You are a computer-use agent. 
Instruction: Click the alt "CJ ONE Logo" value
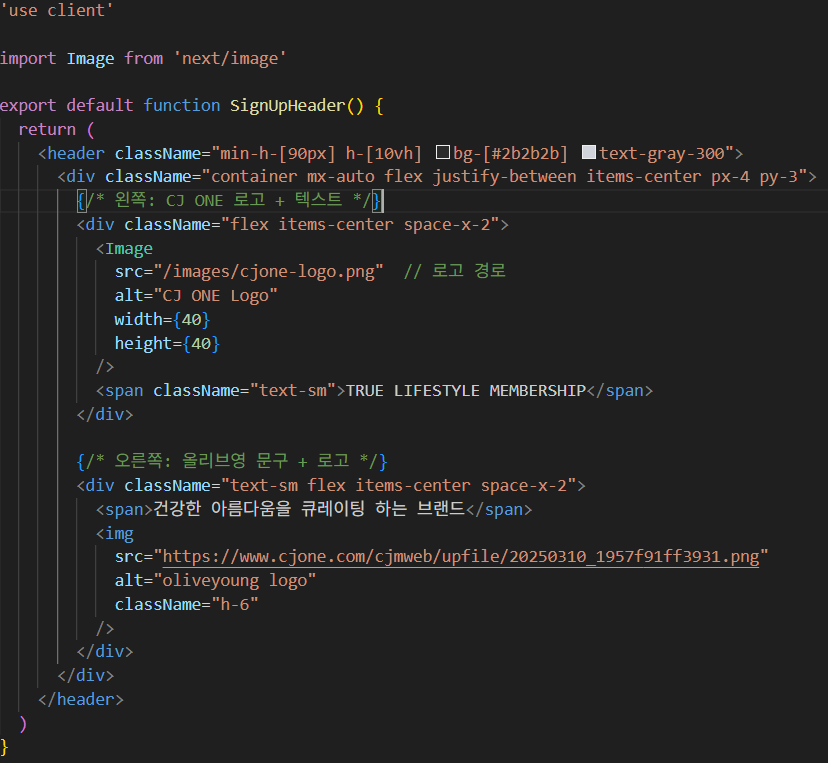(215, 296)
